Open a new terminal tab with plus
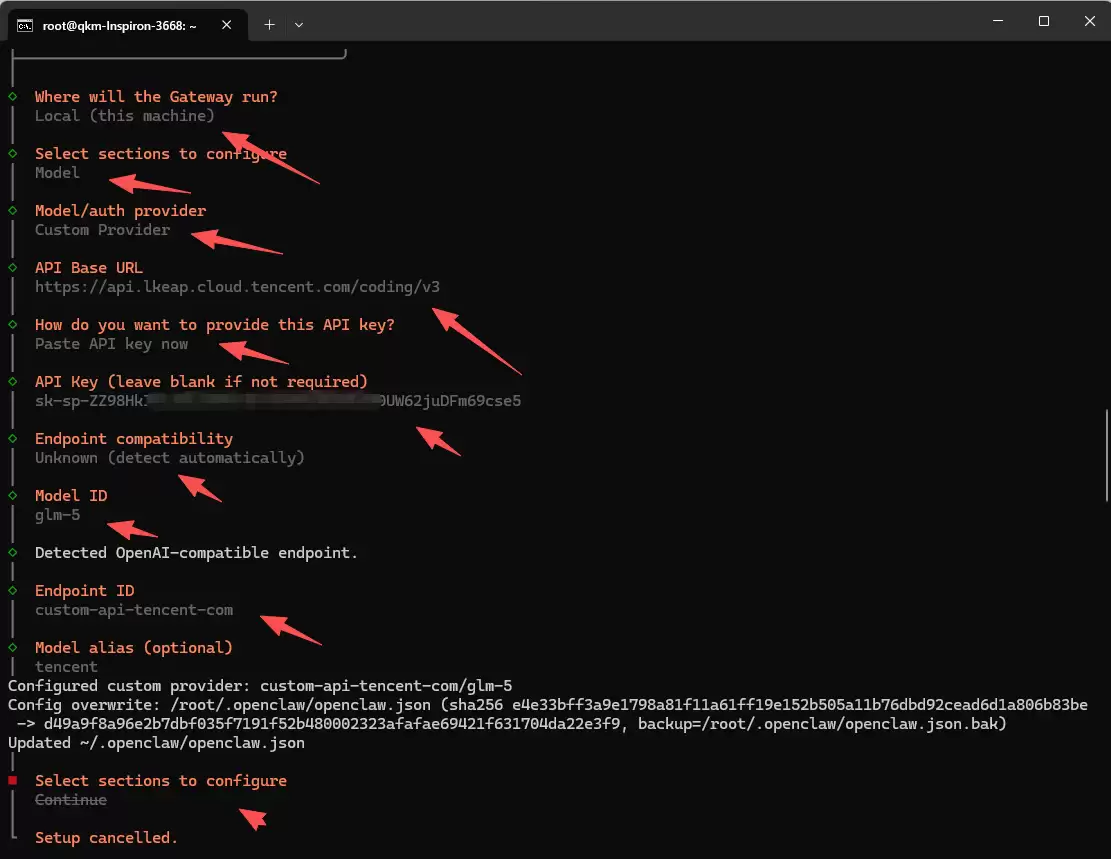The height and width of the screenshot is (859, 1111). (269, 25)
